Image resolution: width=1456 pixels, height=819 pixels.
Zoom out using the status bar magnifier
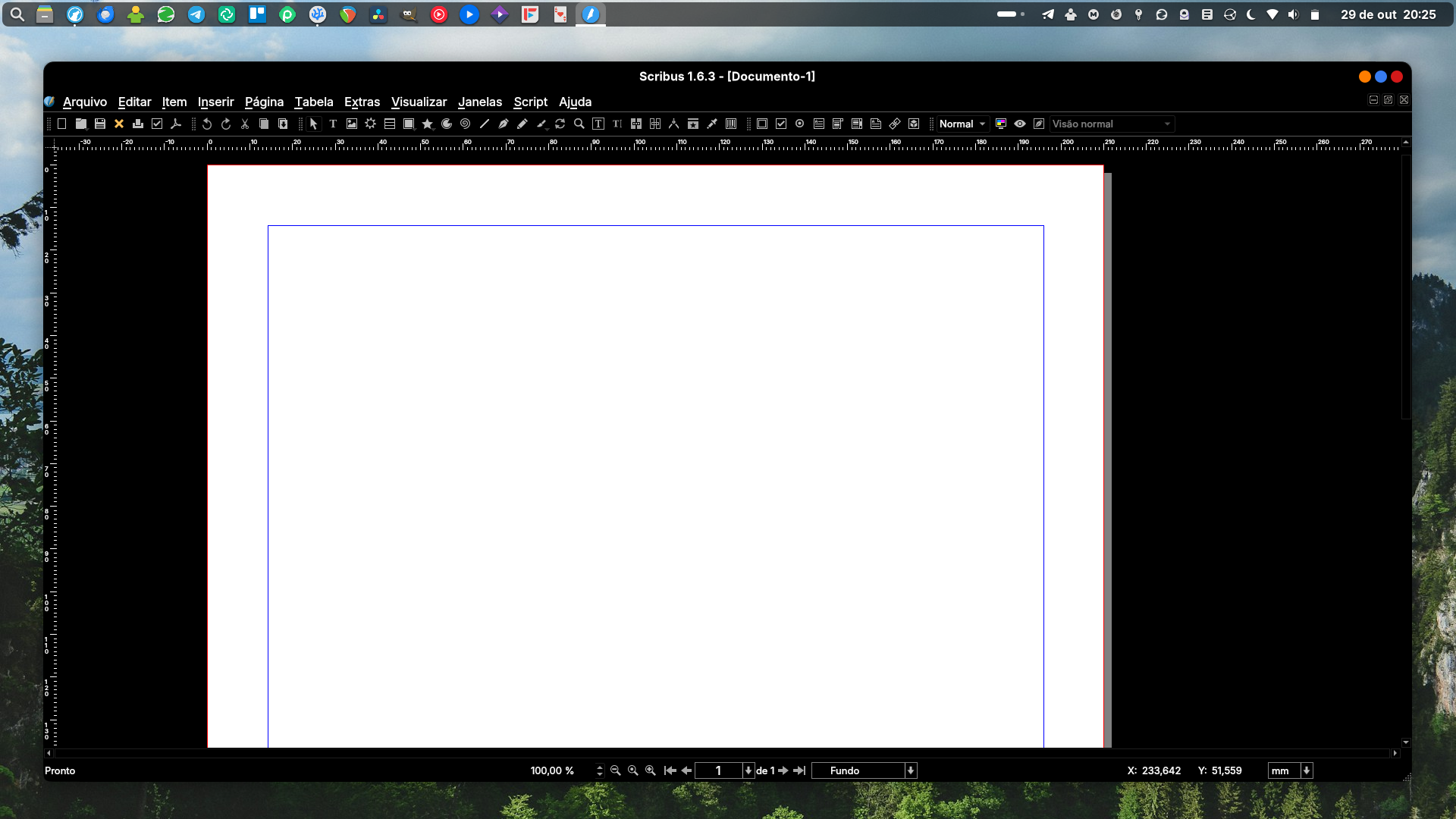[x=615, y=770]
